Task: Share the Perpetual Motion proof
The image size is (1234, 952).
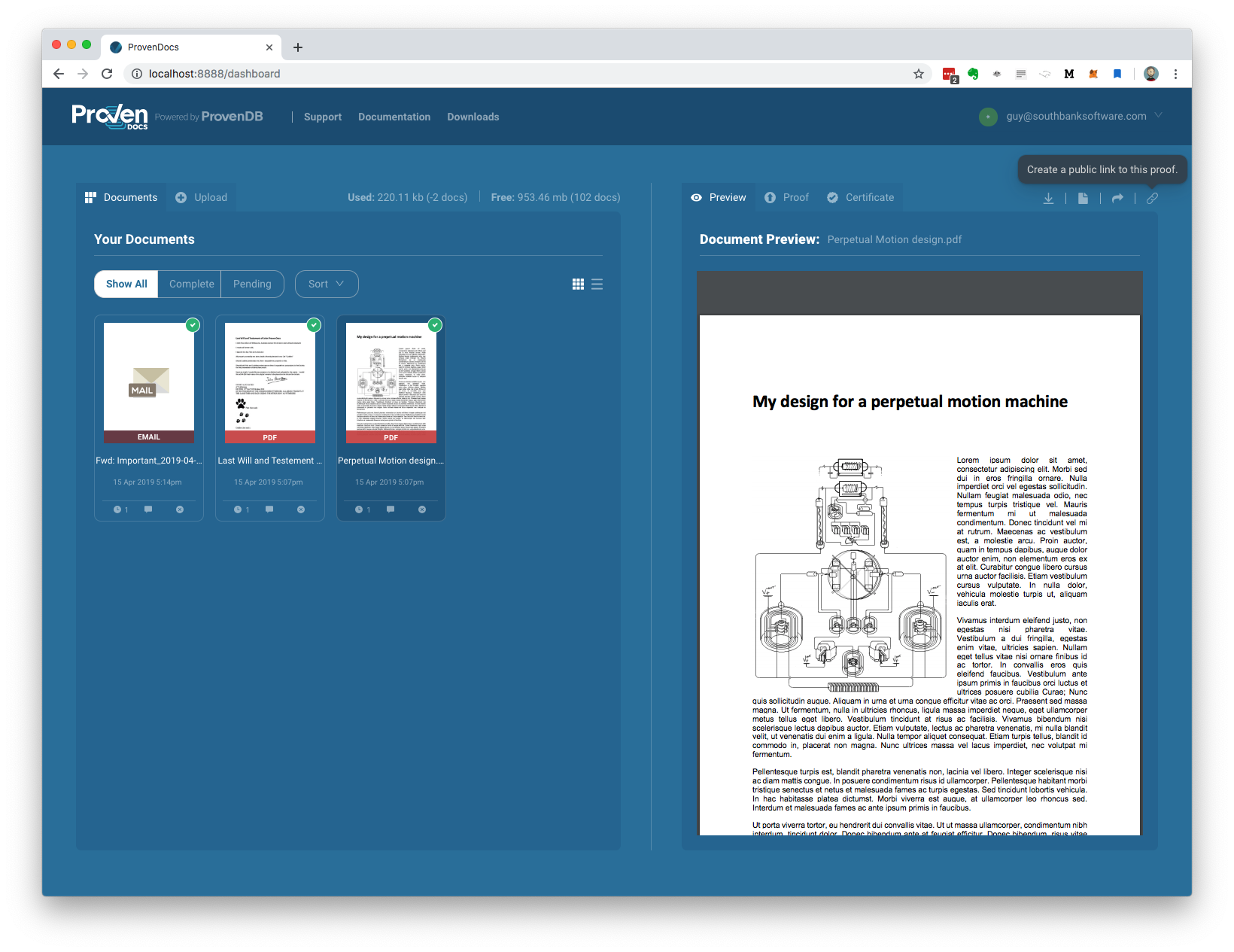Action: pyautogui.click(x=1117, y=198)
